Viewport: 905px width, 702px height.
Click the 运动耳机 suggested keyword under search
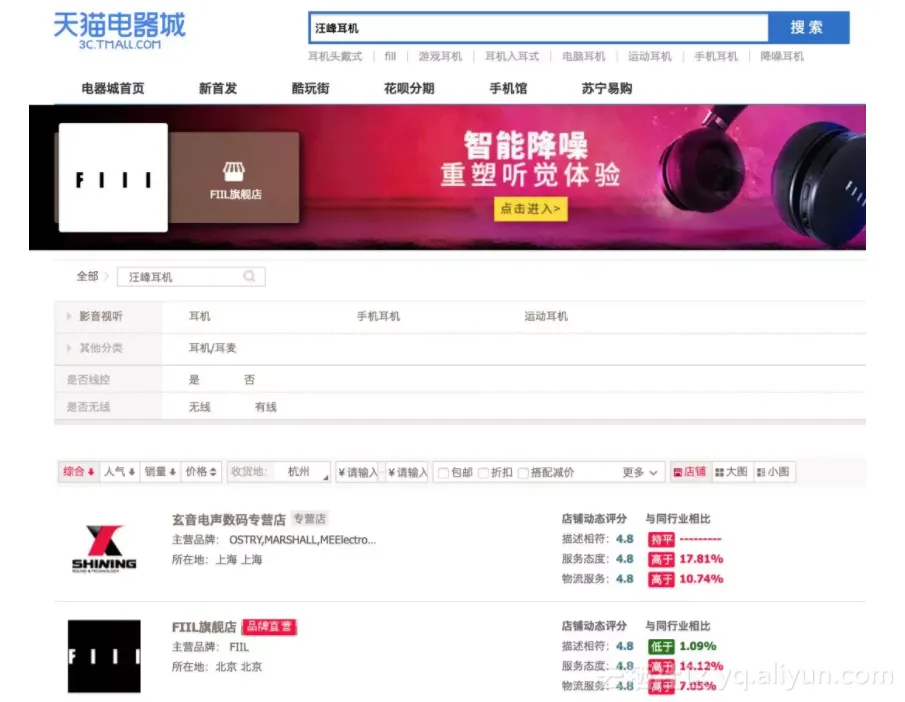coord(650,56)
